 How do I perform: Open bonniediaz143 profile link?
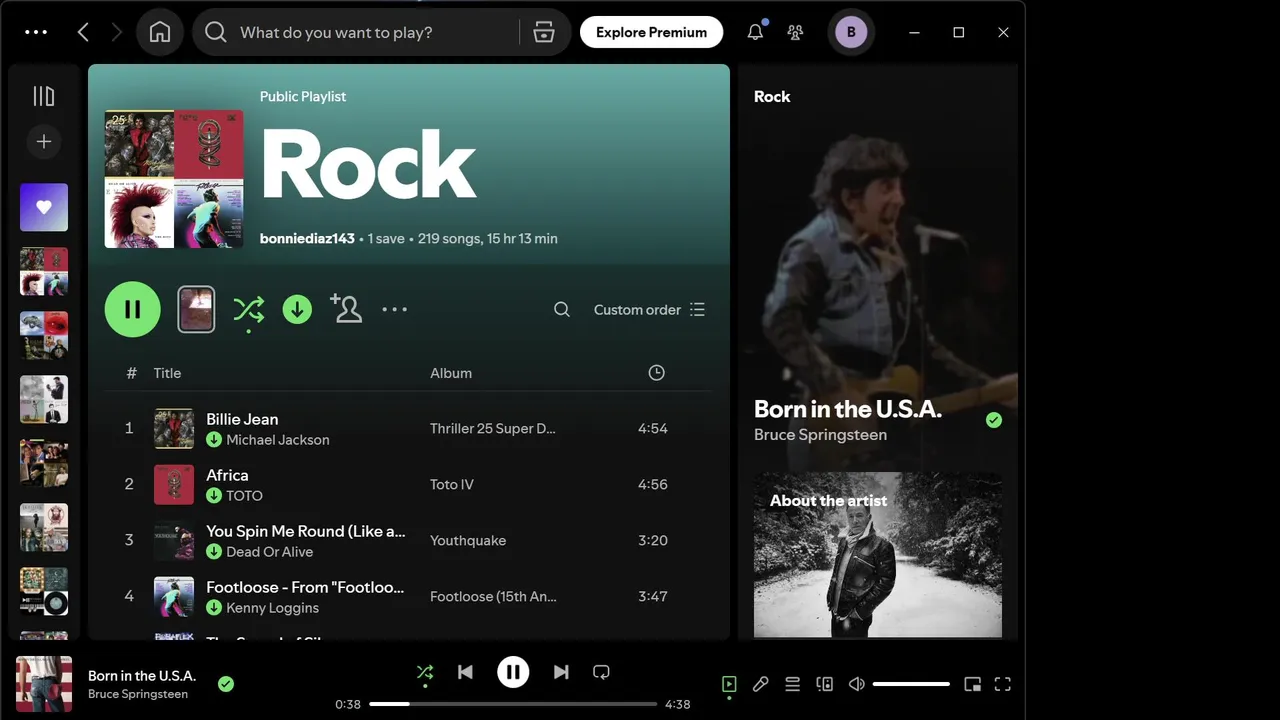[x=307, y=239]
